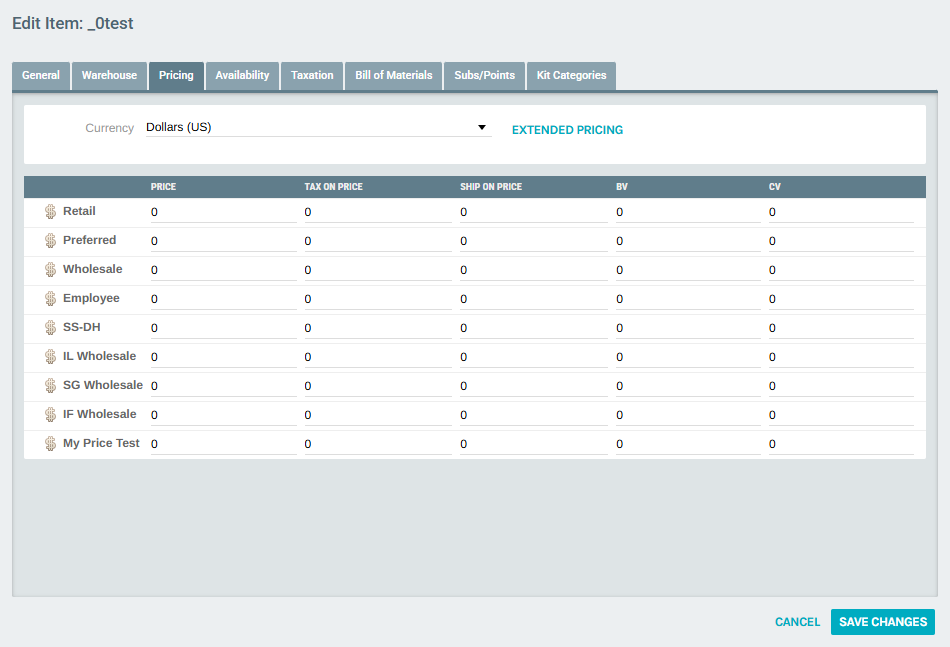Select the Employee CV input field
950x647 pixels.
pyautogui.click(x=840, y=299)
